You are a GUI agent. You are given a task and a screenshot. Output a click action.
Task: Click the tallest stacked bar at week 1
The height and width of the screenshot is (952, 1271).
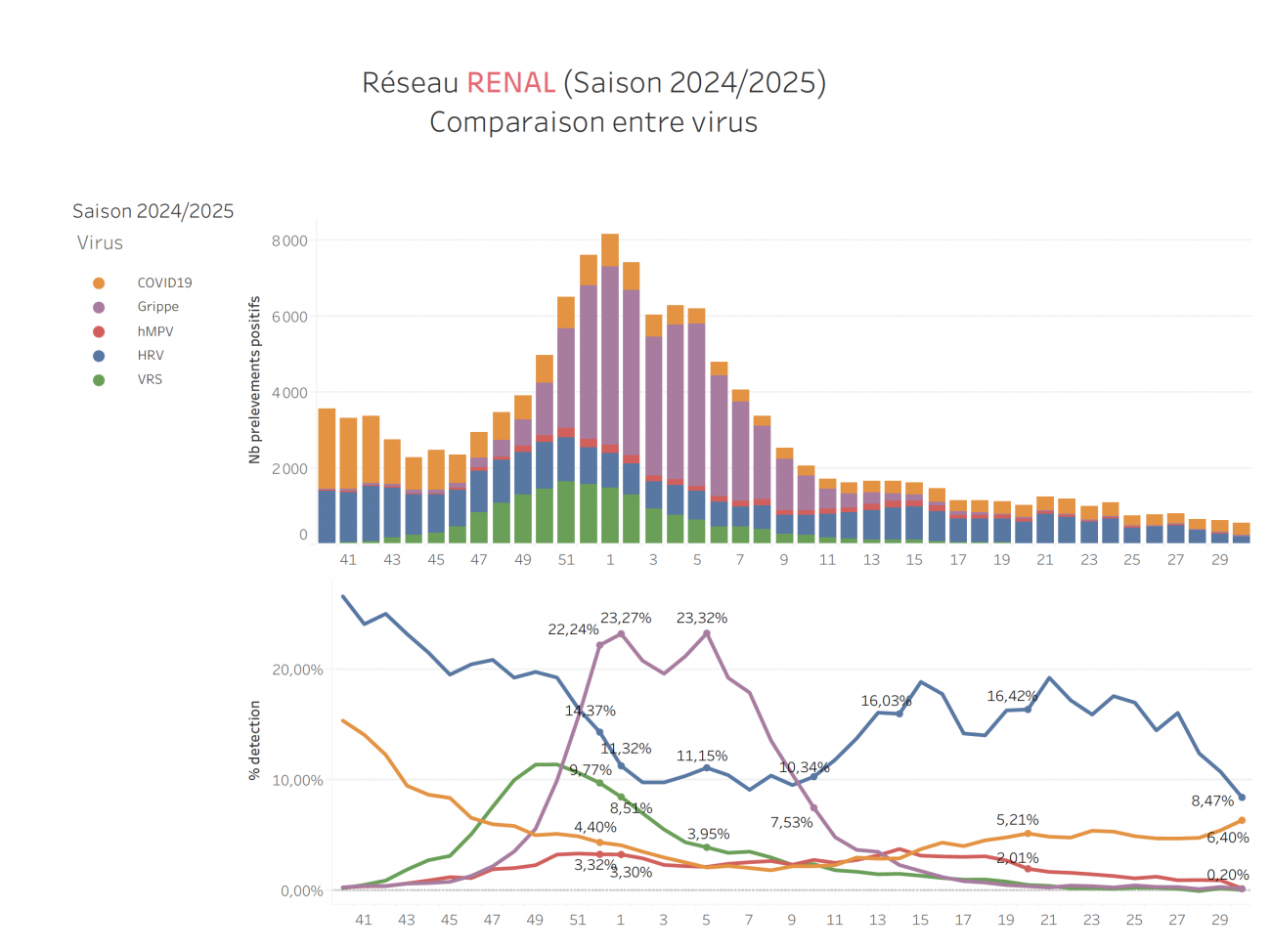click(610, 391)
